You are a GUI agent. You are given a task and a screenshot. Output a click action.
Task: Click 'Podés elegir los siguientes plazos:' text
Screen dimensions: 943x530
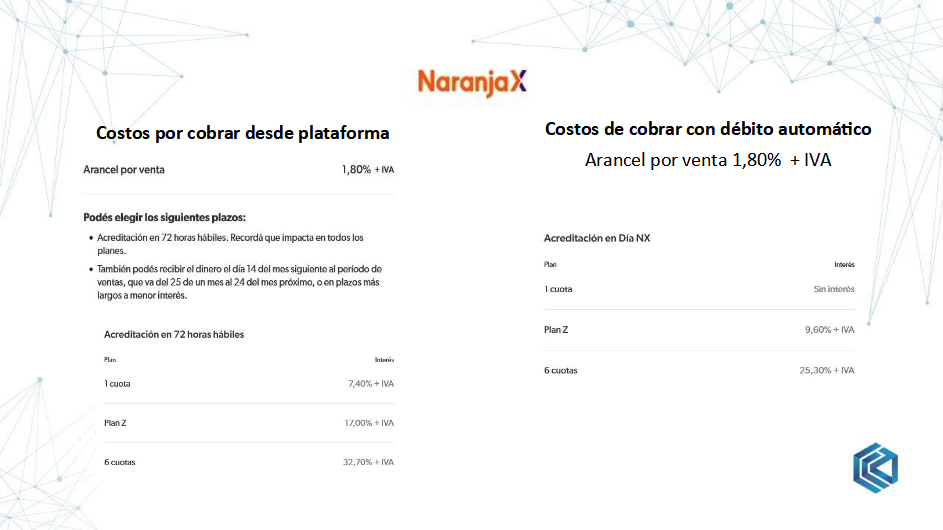coord(164,217)
